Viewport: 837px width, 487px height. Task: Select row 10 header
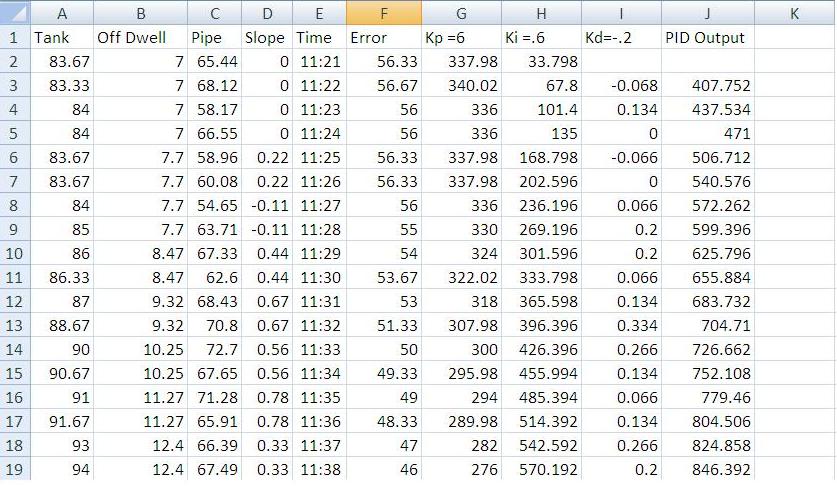[14, 254]
